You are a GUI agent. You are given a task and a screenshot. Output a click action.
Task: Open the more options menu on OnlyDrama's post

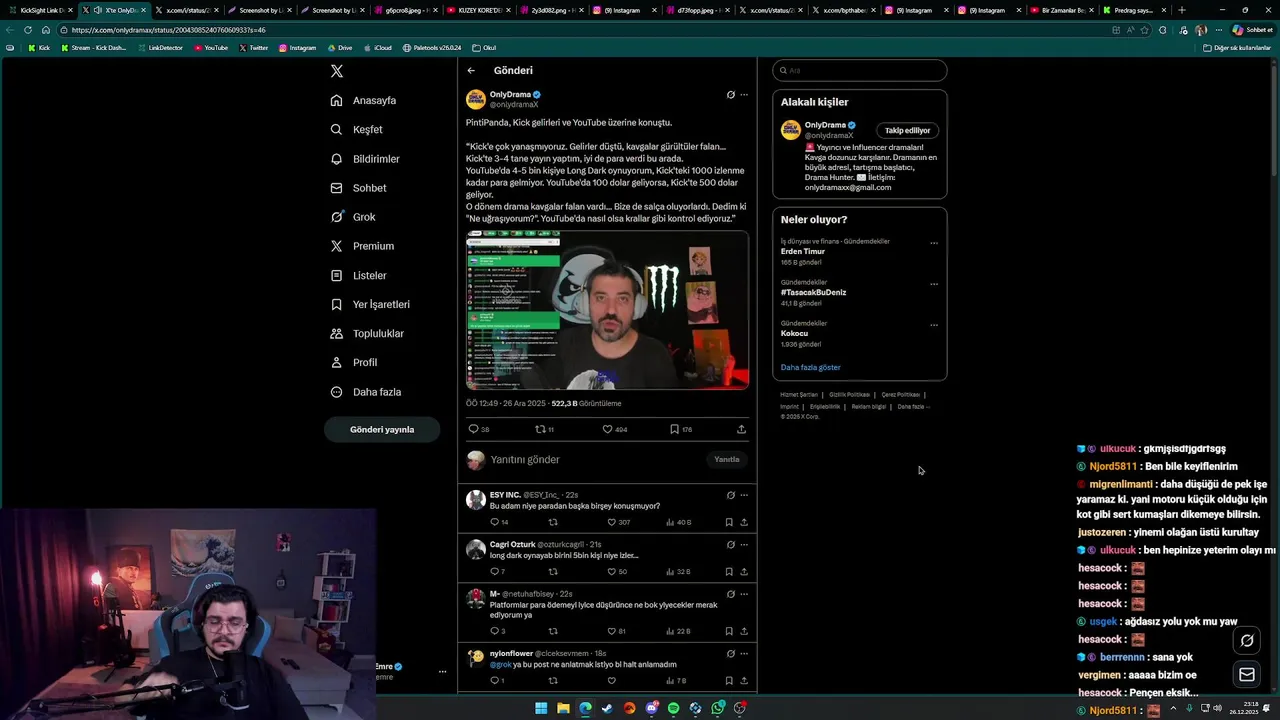[744, 95]
